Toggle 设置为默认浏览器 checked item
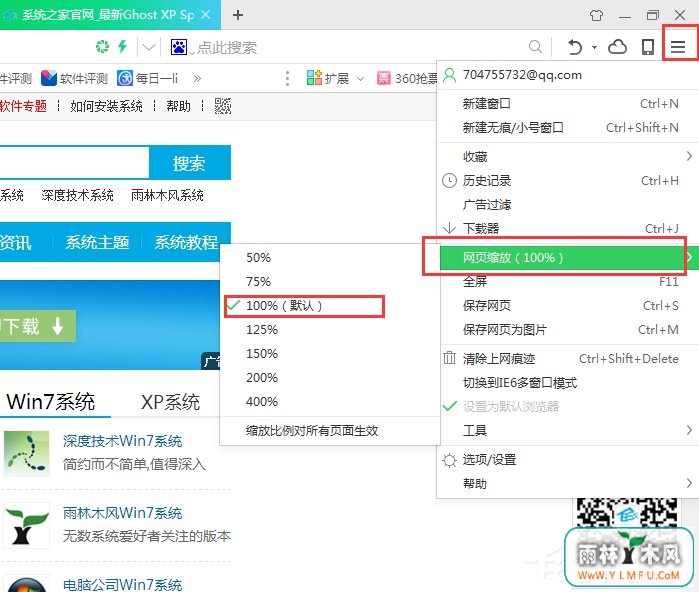The width and height of the screenshot is (699, 592). click(x=571, y=407)
